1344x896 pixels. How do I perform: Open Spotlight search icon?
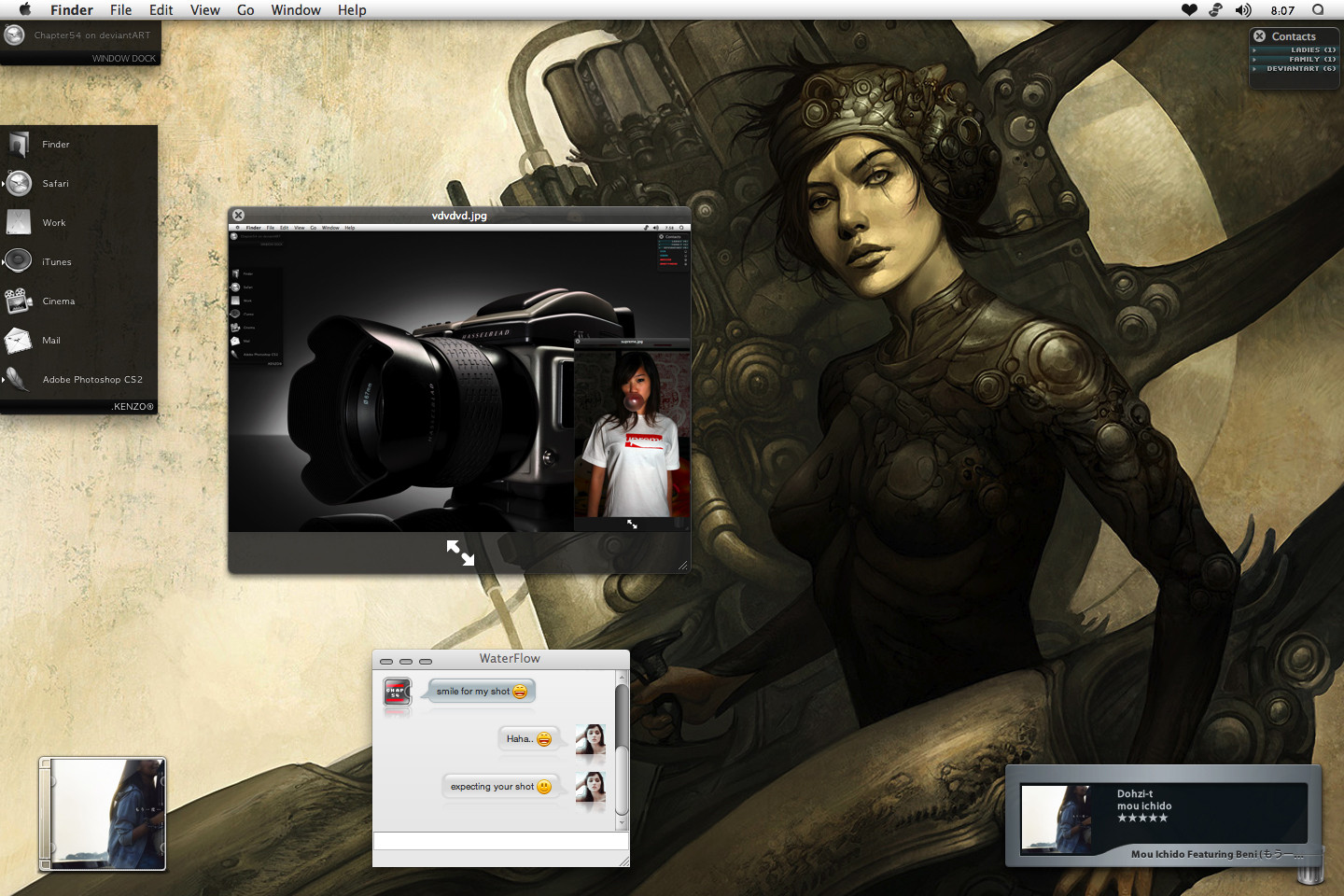click(1318, 9)
